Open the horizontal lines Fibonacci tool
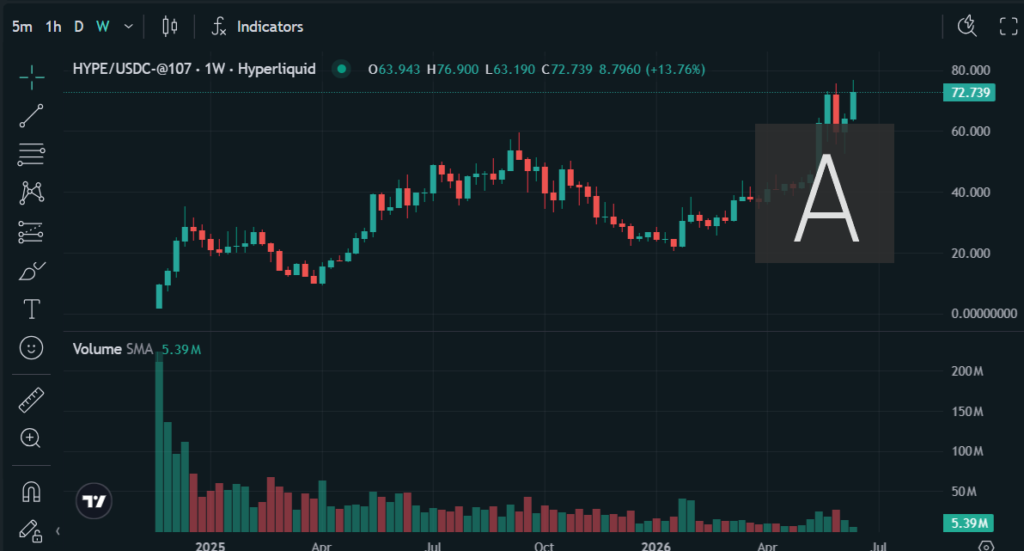The image size is (1024, 551). pos(31,154)
